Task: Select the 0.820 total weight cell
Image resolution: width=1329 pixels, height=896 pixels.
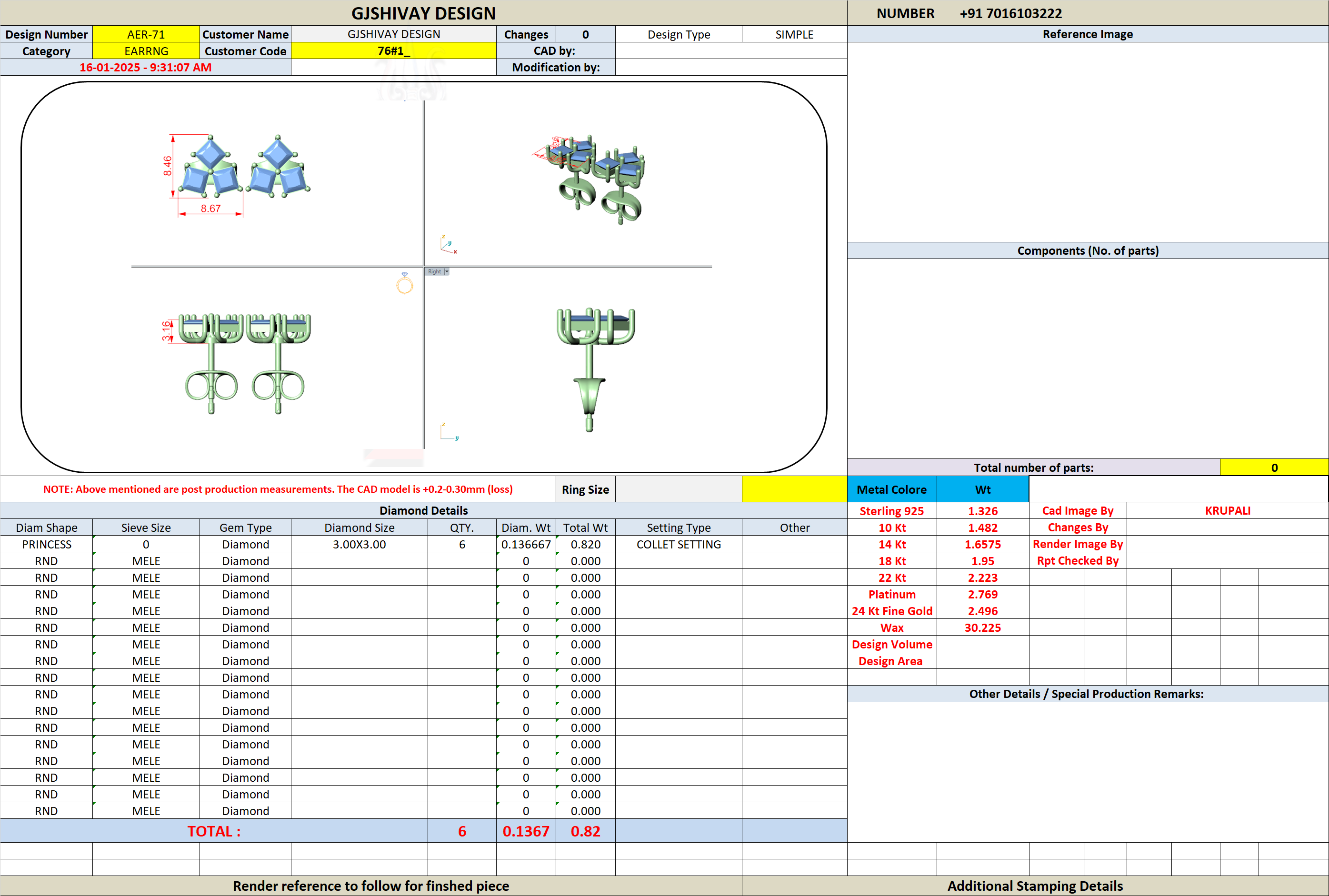Action: click(x=586, y=545)
